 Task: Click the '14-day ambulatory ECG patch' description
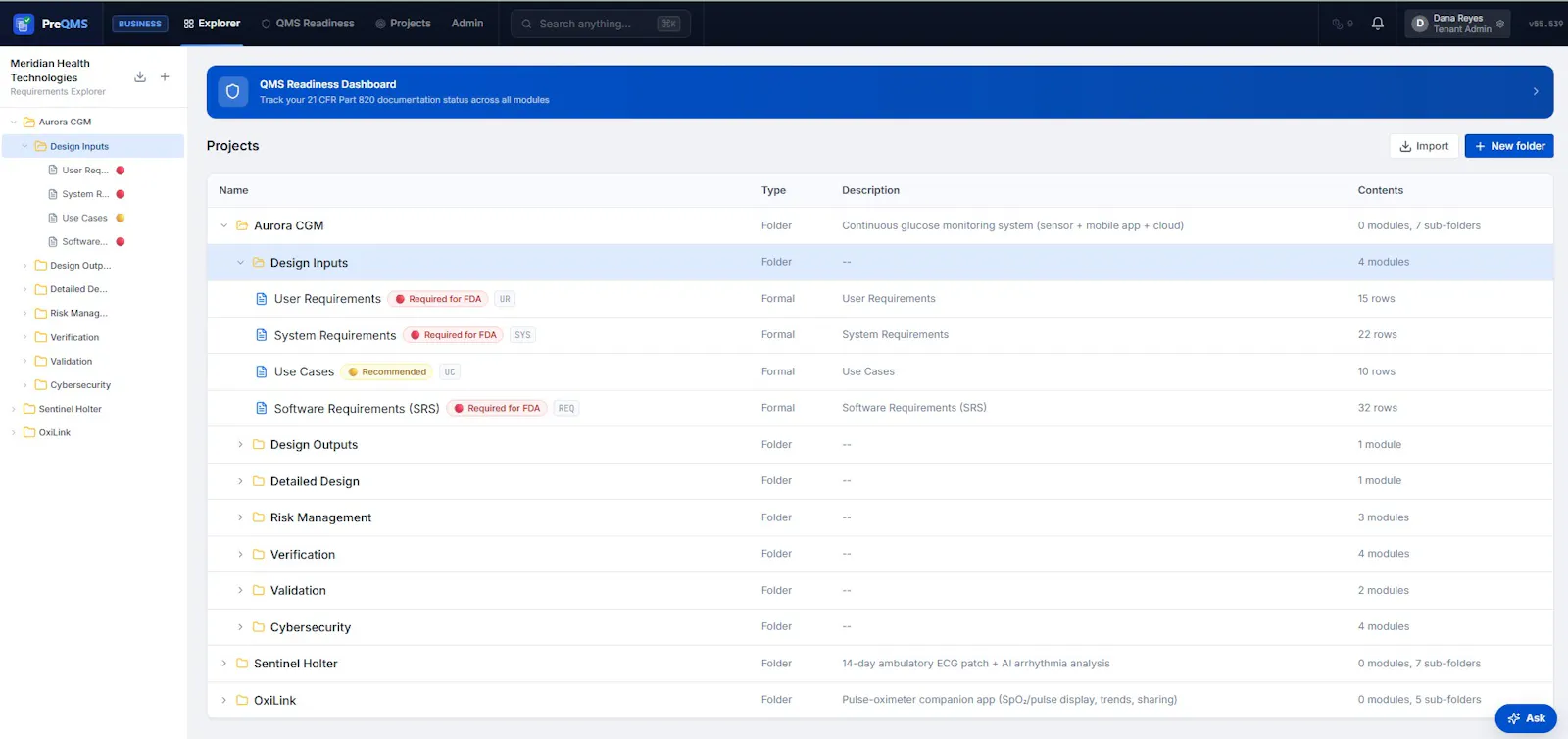[975, 664]
